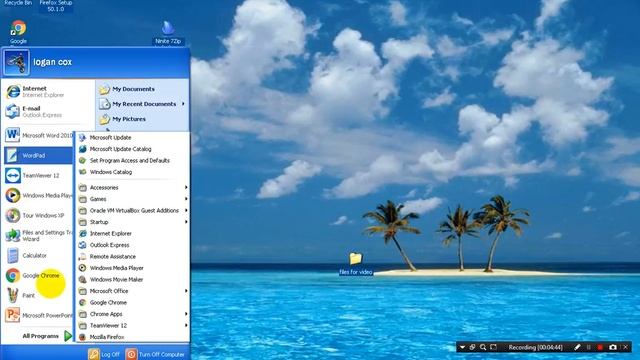Click the All Programs button
The height and width of the screenshot is (360, 640).
pos(47,336)
